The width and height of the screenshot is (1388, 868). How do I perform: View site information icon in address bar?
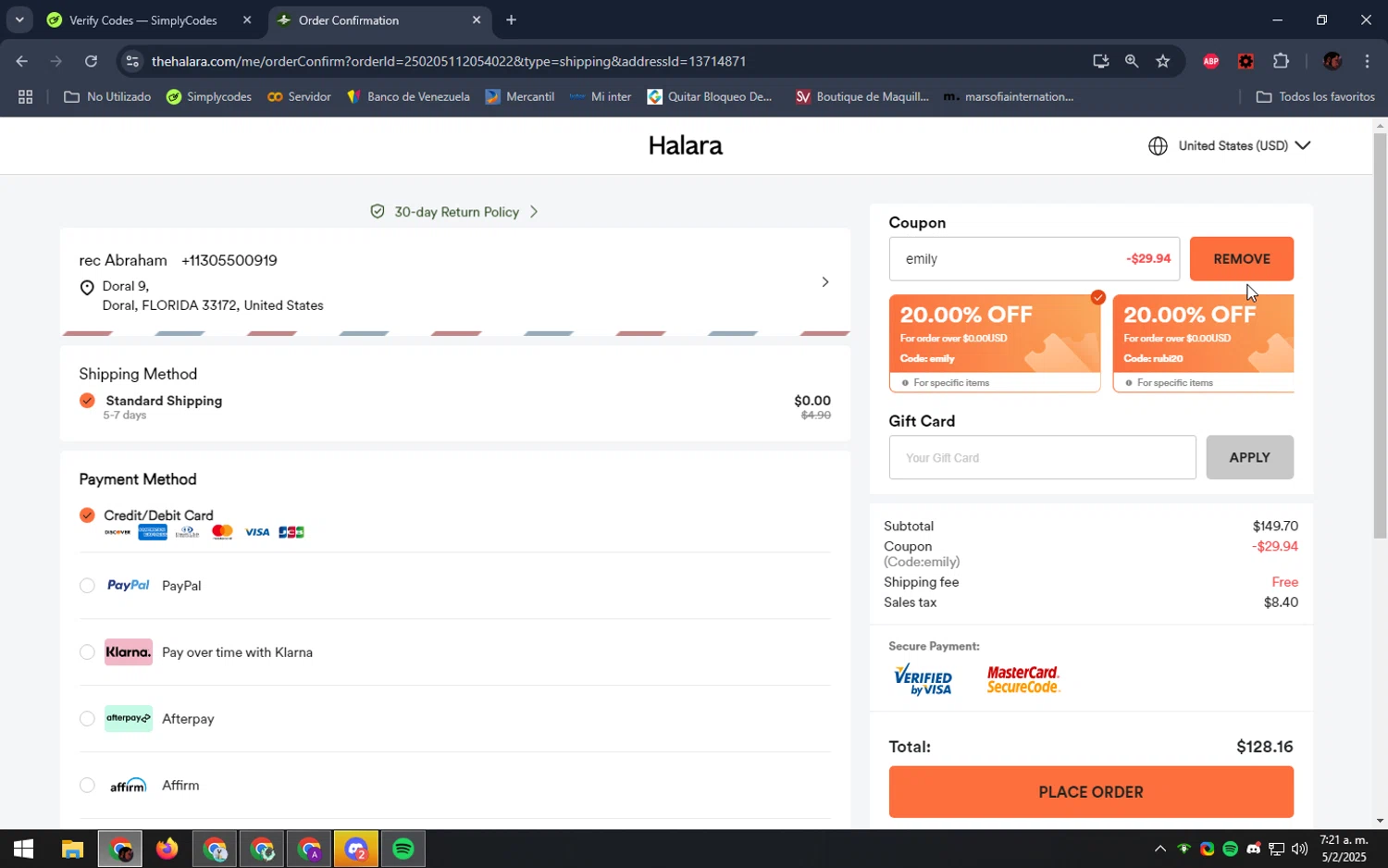[132, 61]
